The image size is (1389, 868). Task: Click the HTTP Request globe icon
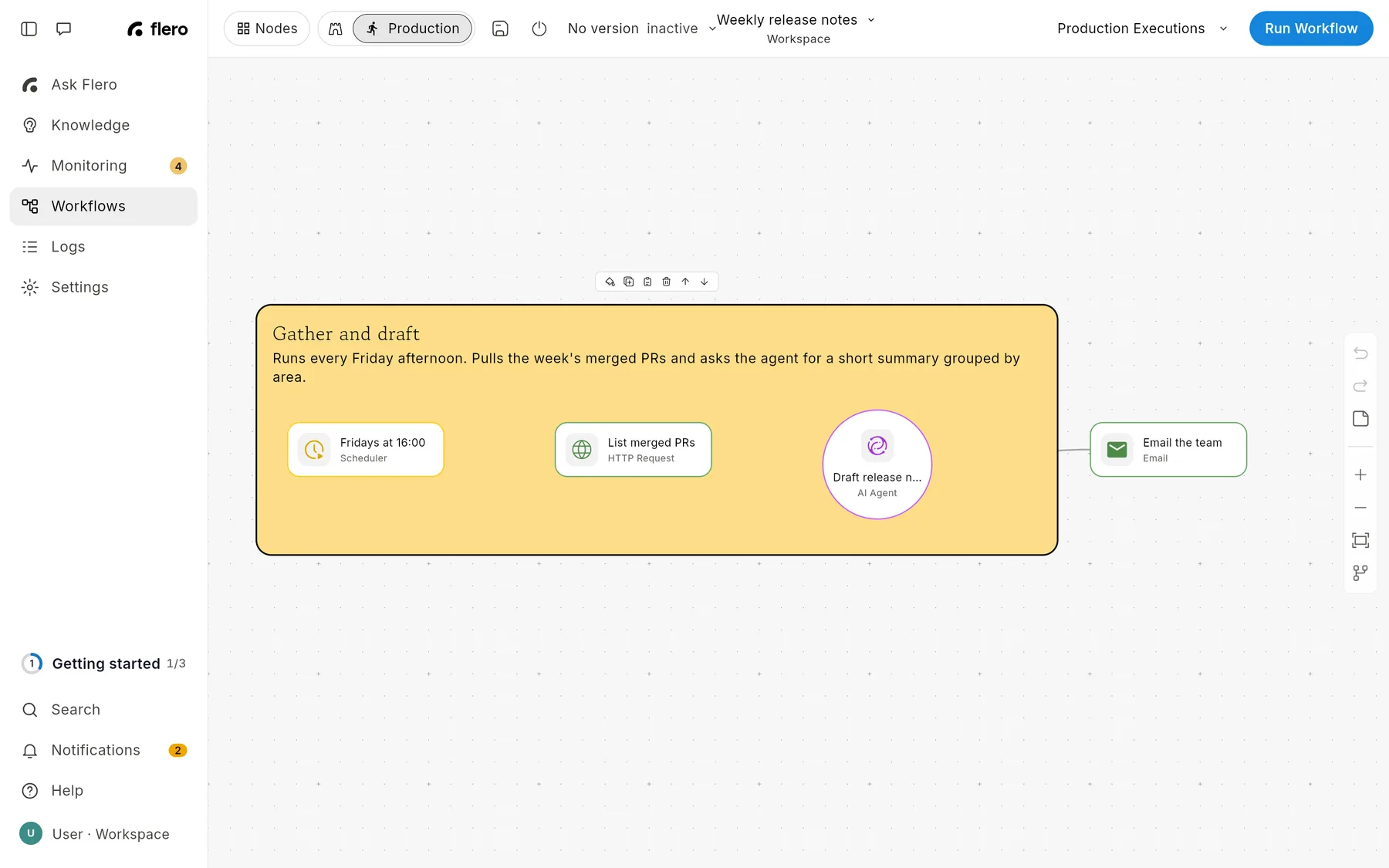[582, 450]
